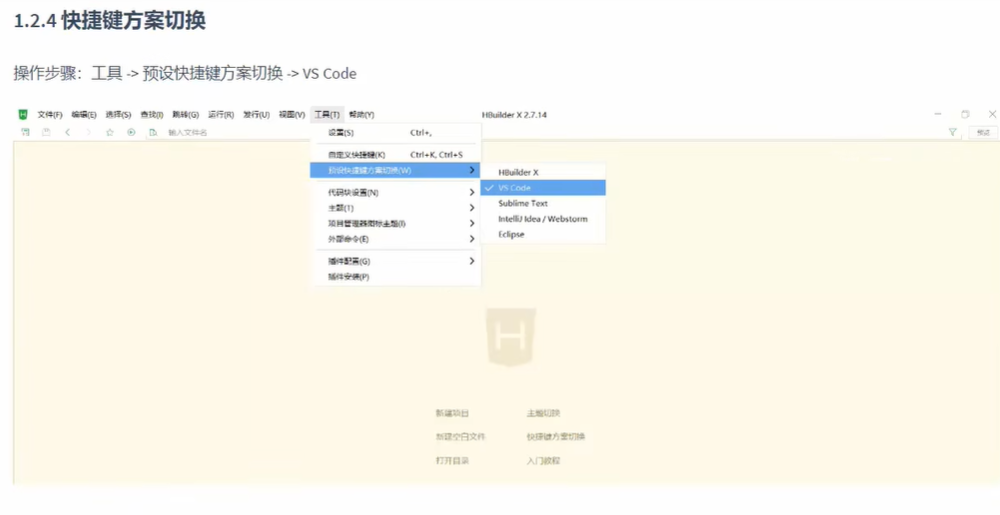Expand the 项目管理器图标主题 submenu arrow
Viewport: 1000px width, 515px height.
(x=471, y=224)
